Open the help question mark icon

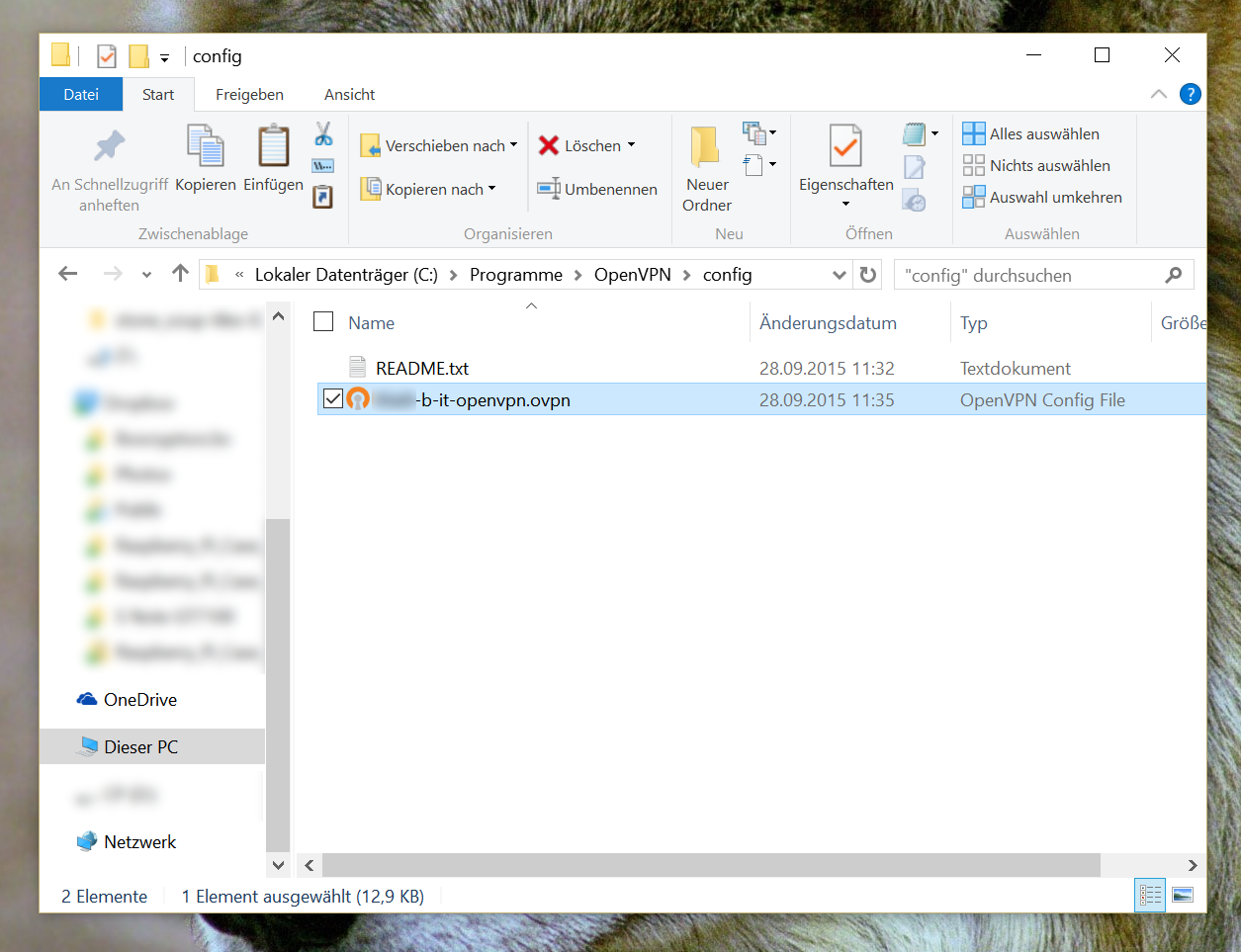(x=1191, y=95)
